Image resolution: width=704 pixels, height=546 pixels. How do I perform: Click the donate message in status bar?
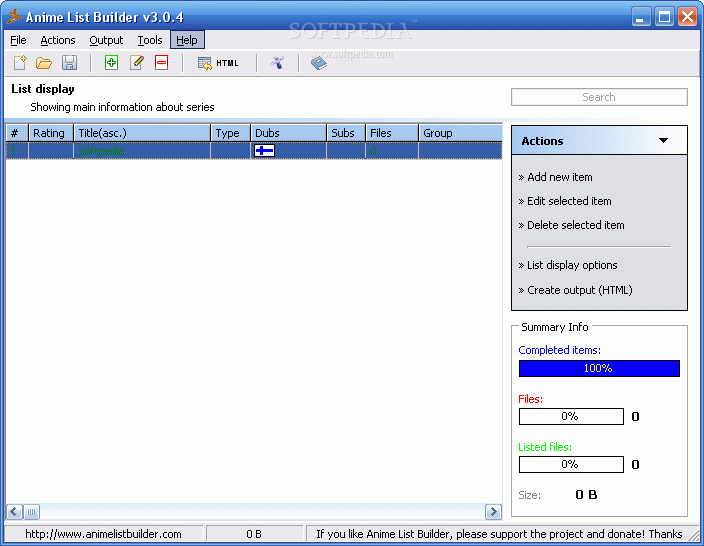tap(499, 534)
